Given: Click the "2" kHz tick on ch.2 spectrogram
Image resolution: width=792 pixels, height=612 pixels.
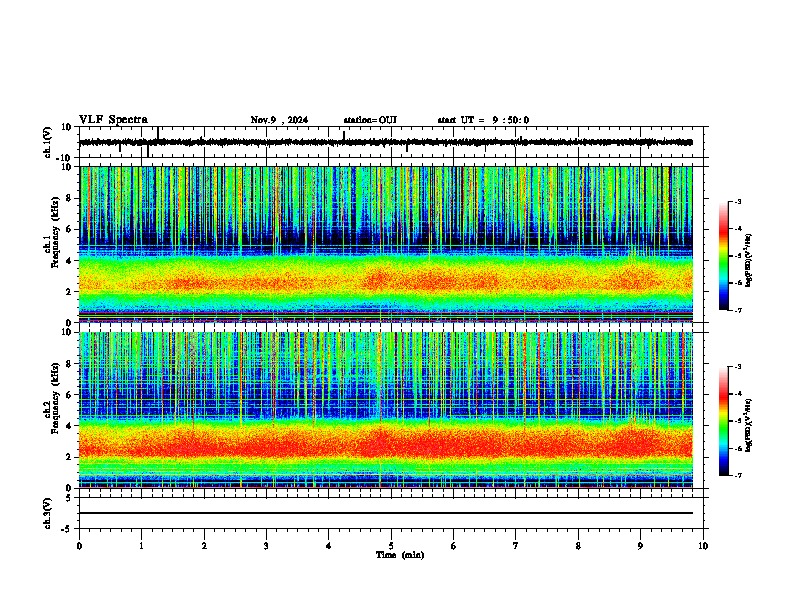Looking at the screenshot, I should click(x=69, y=457).
